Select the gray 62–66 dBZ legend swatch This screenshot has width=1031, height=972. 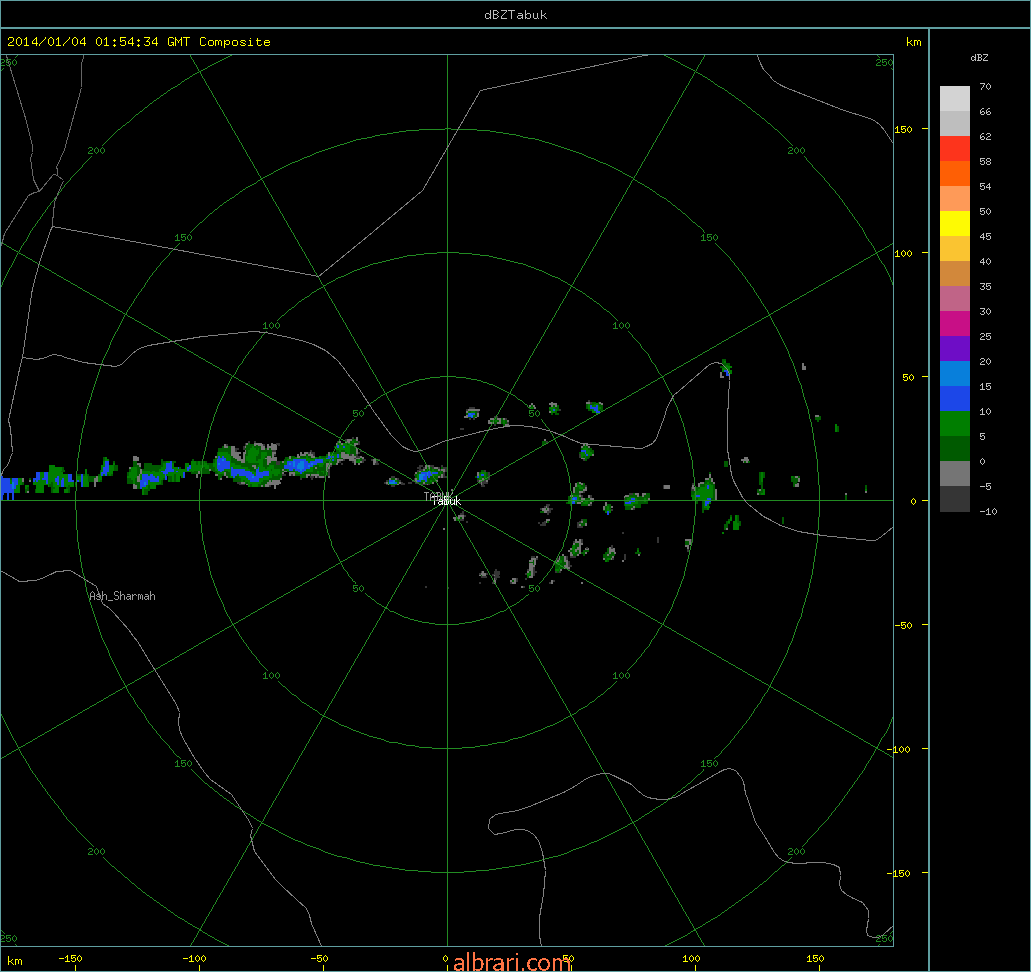click(x=954, y=124)
